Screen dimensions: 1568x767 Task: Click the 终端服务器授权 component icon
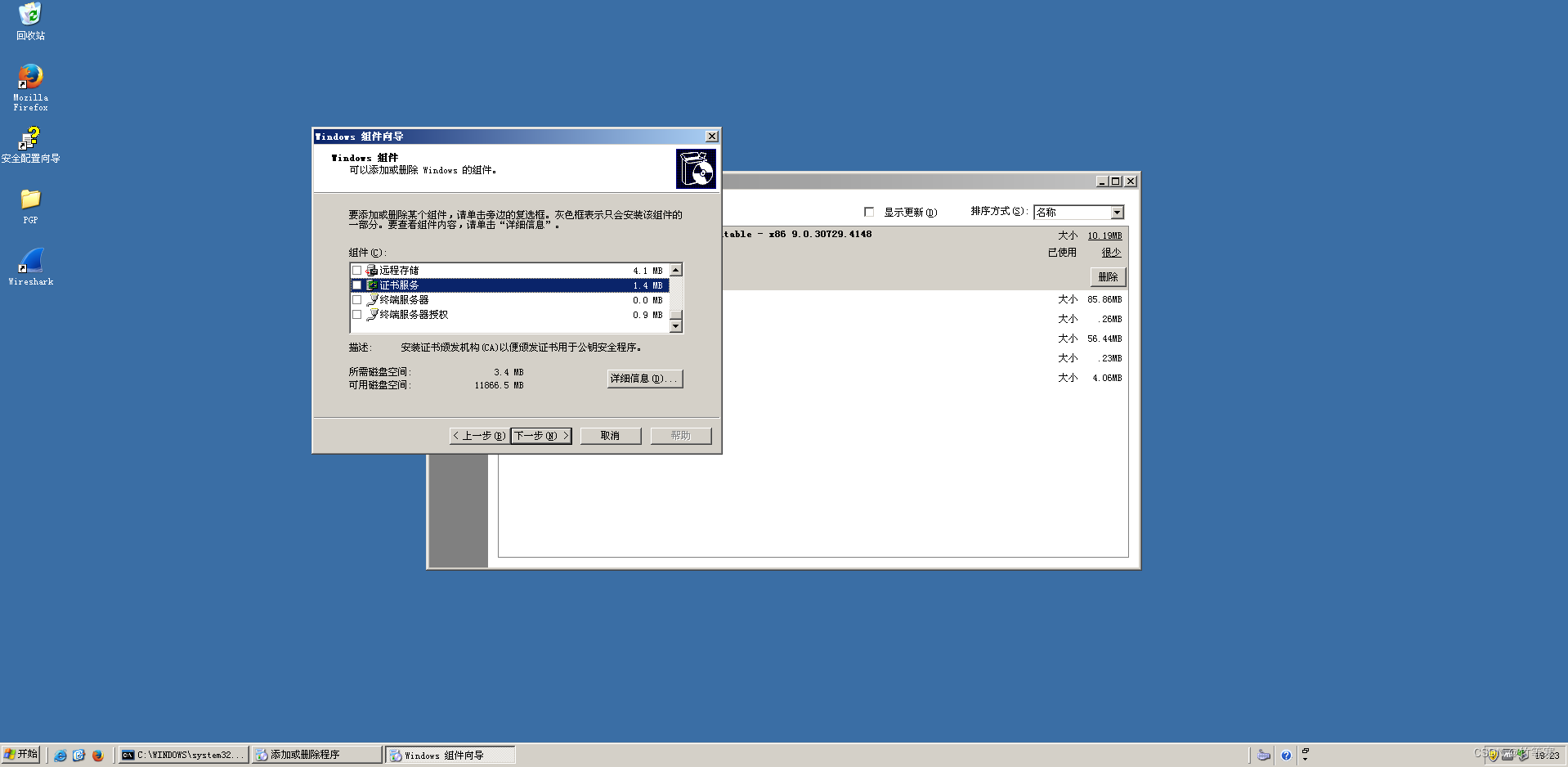(x=371, y=315)
